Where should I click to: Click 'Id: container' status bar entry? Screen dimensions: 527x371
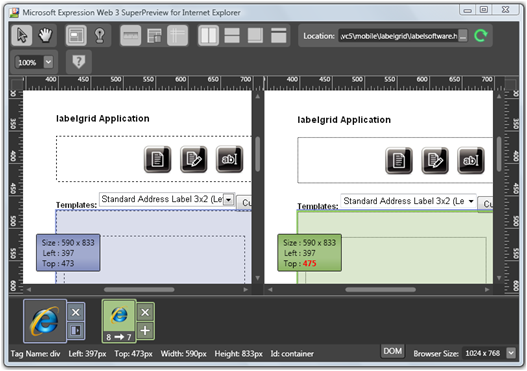click(x=292, y=354)
